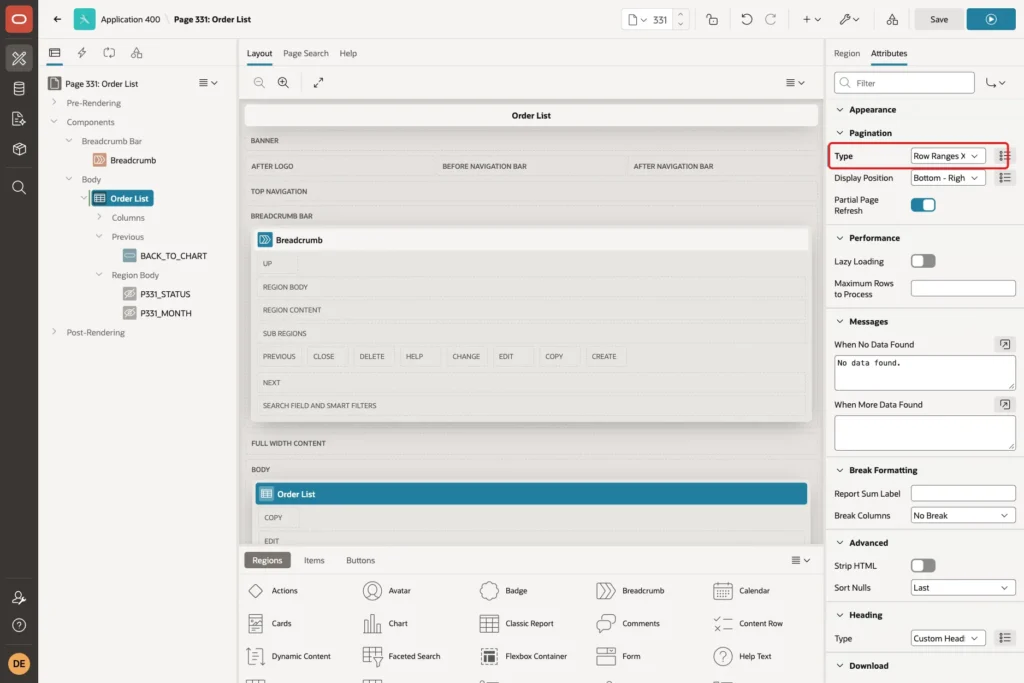
Task: Open administration user icon in sidebar
Action: (x=19, y=597)
